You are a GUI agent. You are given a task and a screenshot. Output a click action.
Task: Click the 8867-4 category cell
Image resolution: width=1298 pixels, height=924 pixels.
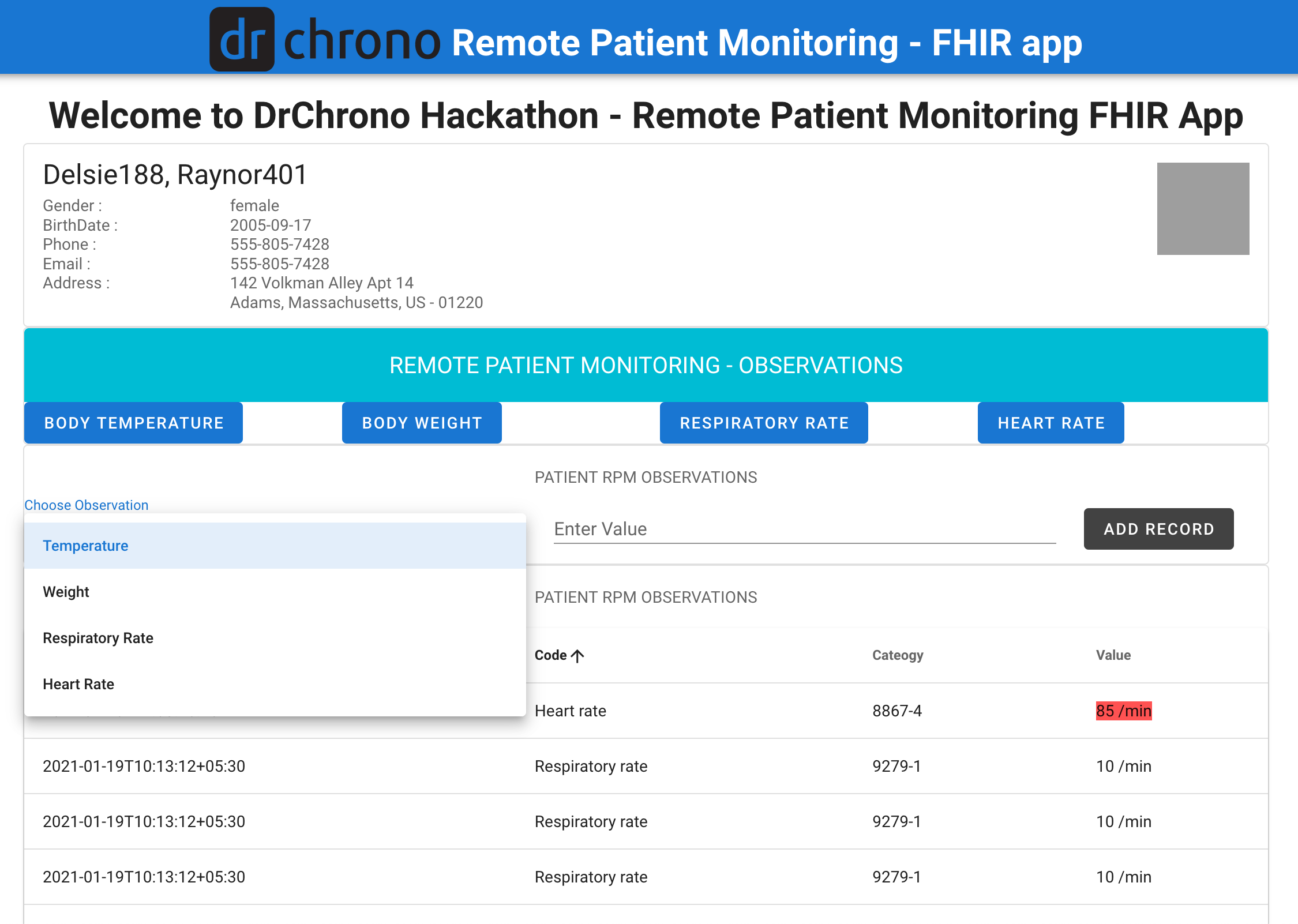click(x=897, y=711)
